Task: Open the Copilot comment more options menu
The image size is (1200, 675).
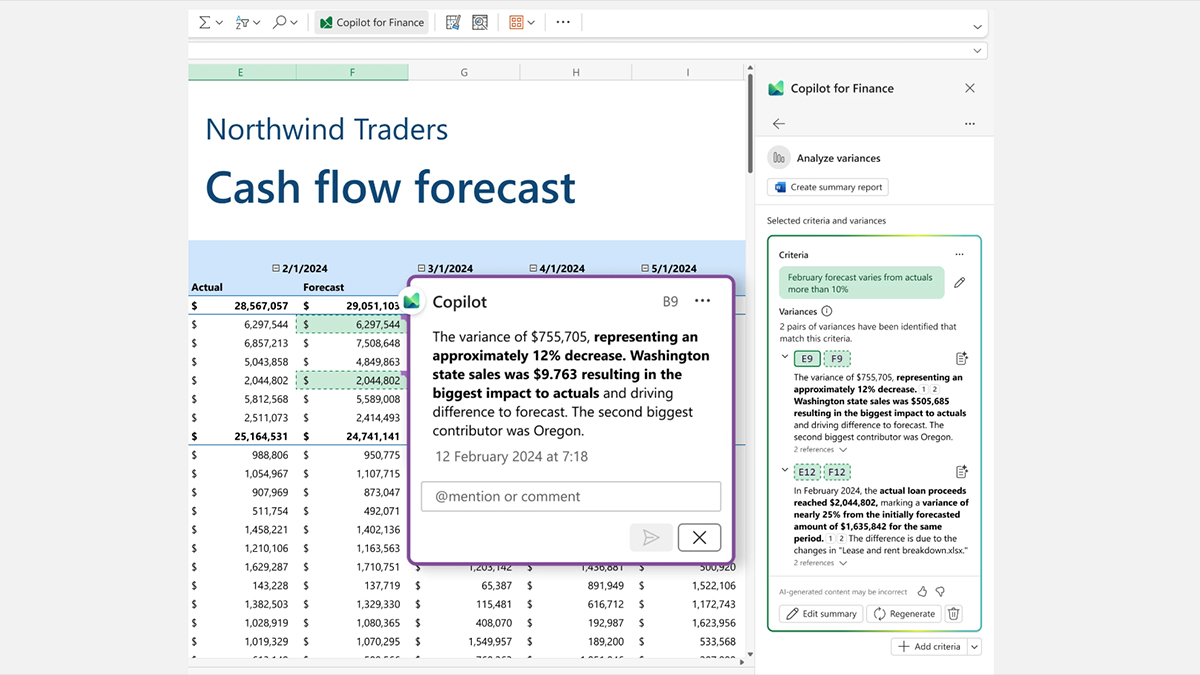Action: (x=703, y=301)
